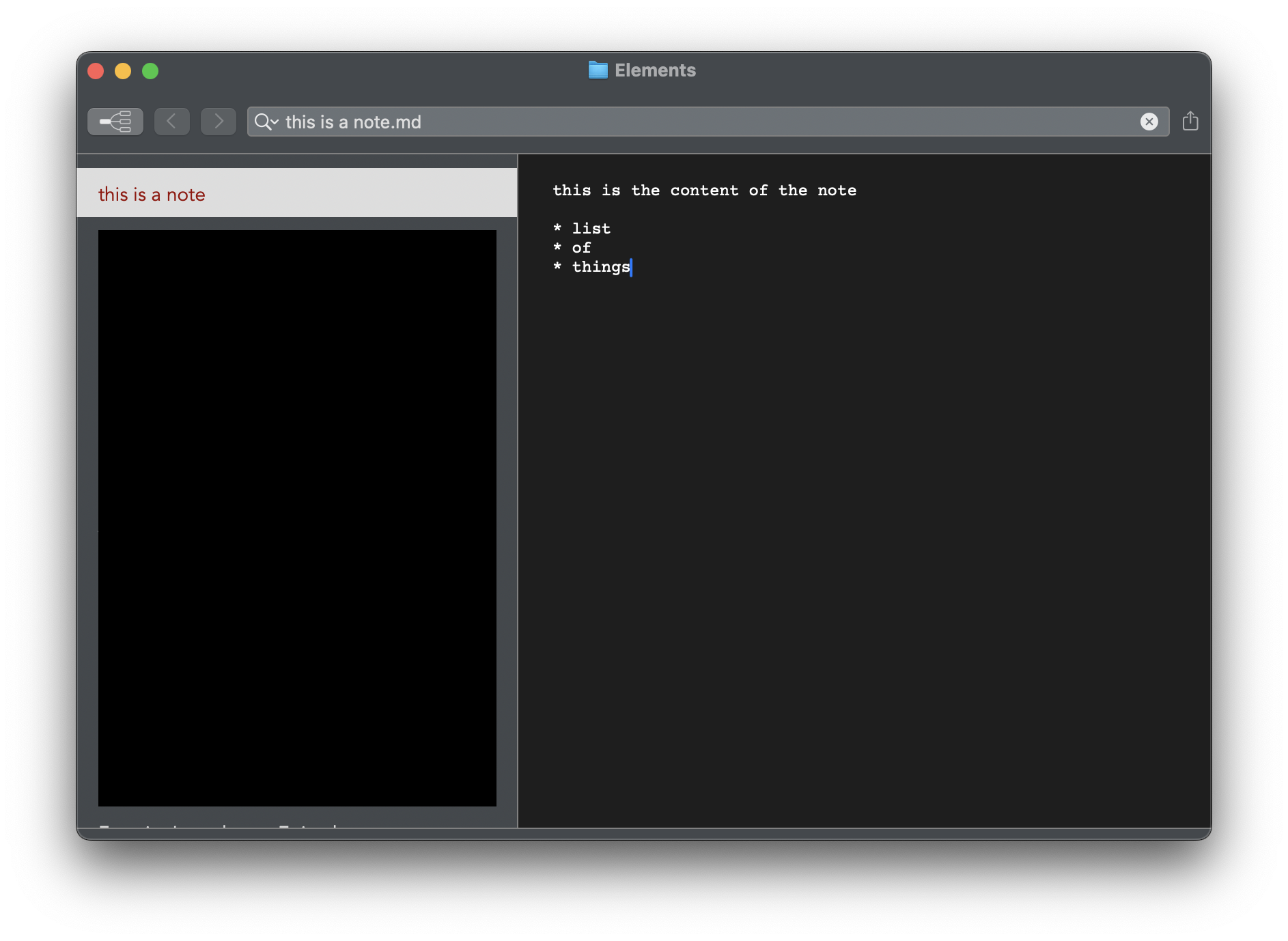Clear the search field with the X icon

pos(1149,122)
